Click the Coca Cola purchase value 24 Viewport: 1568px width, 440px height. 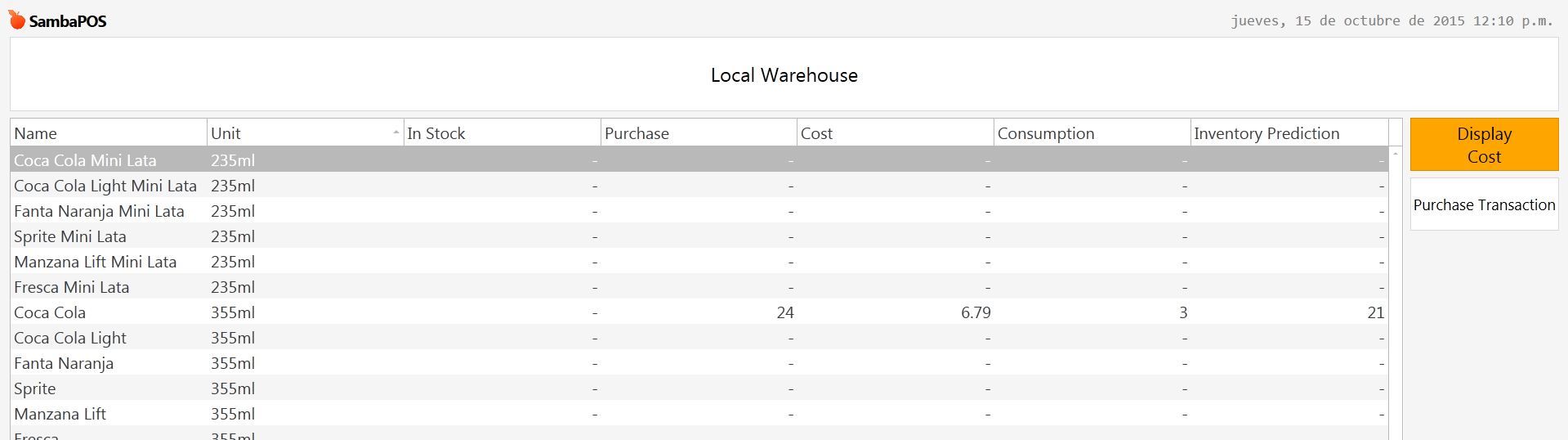(x=784, y=312)
